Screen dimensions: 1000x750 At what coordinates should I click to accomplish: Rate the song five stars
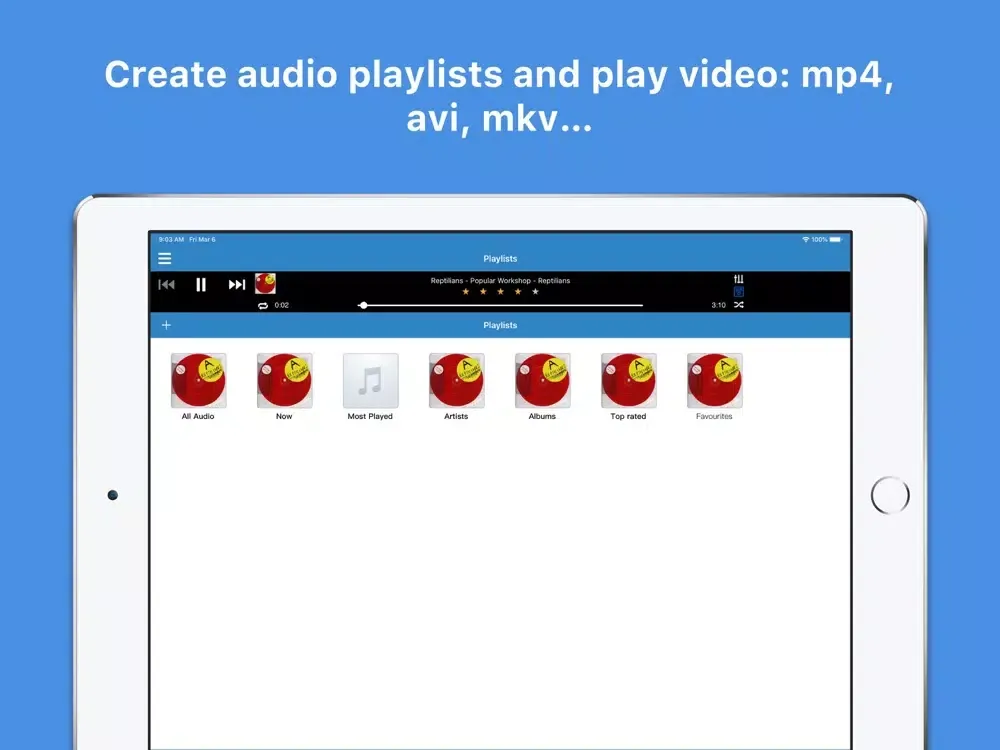pyautogui.click(x=536, y=291)
